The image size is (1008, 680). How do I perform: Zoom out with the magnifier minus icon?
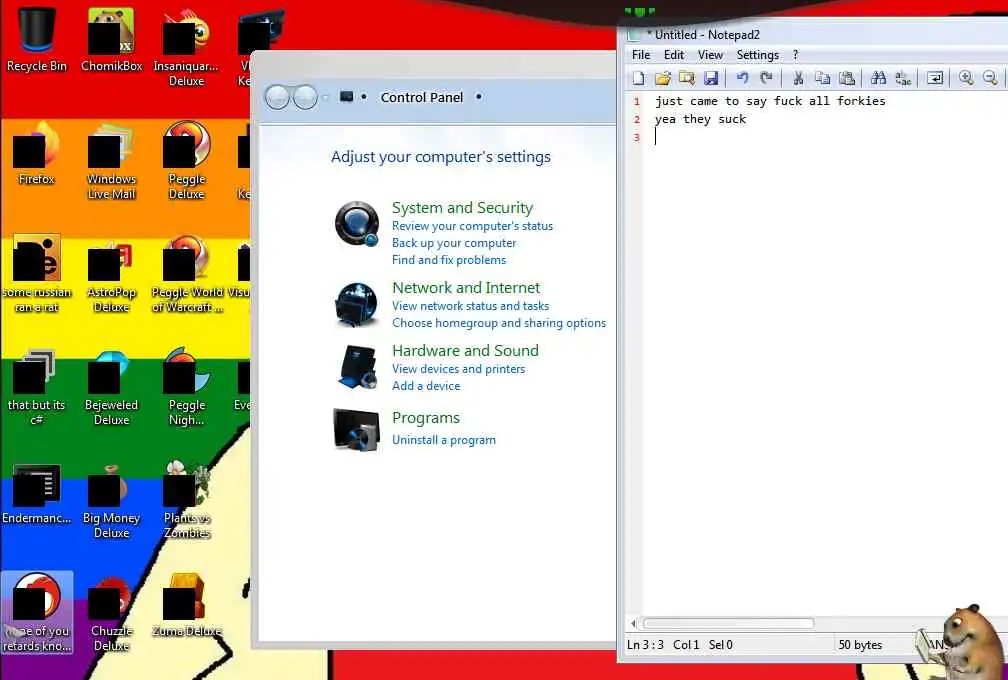[991, 78]
